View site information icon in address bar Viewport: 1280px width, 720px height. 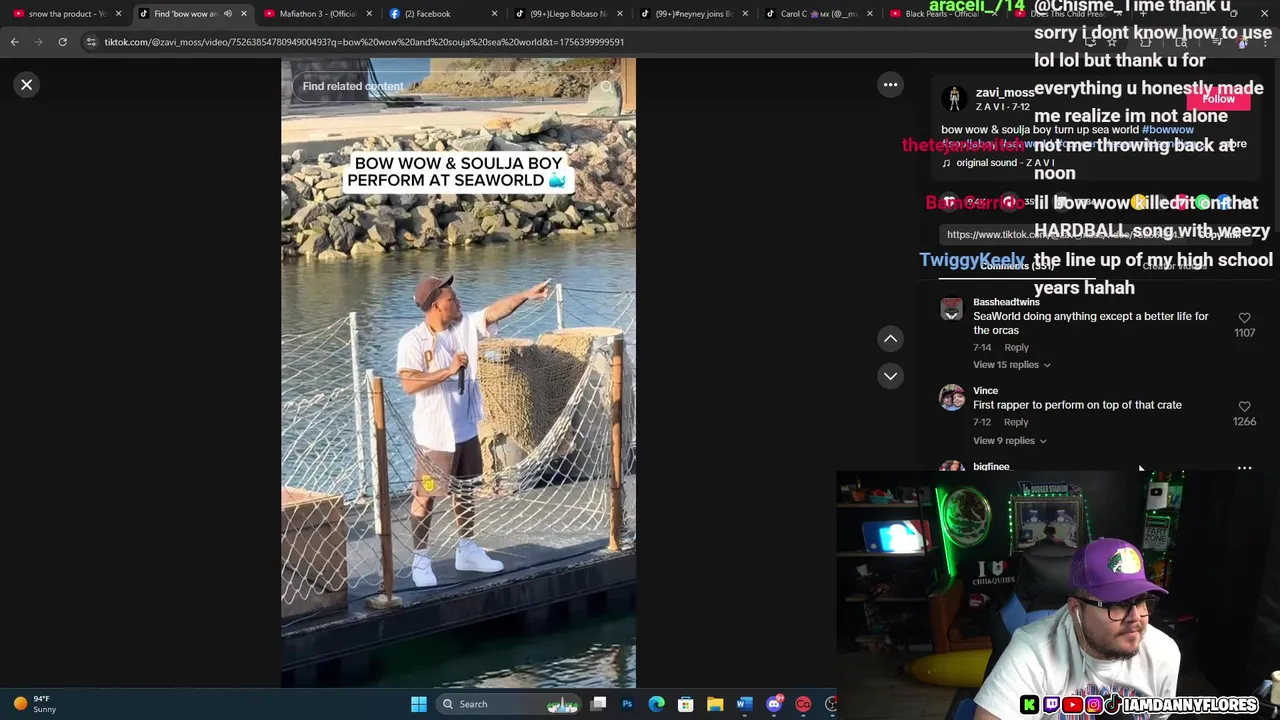click(91, 42)
